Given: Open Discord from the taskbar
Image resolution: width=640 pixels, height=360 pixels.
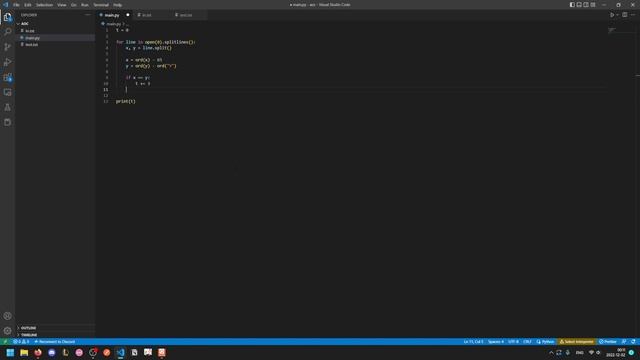Looking at the screenshot, I should tap(52, 352).
